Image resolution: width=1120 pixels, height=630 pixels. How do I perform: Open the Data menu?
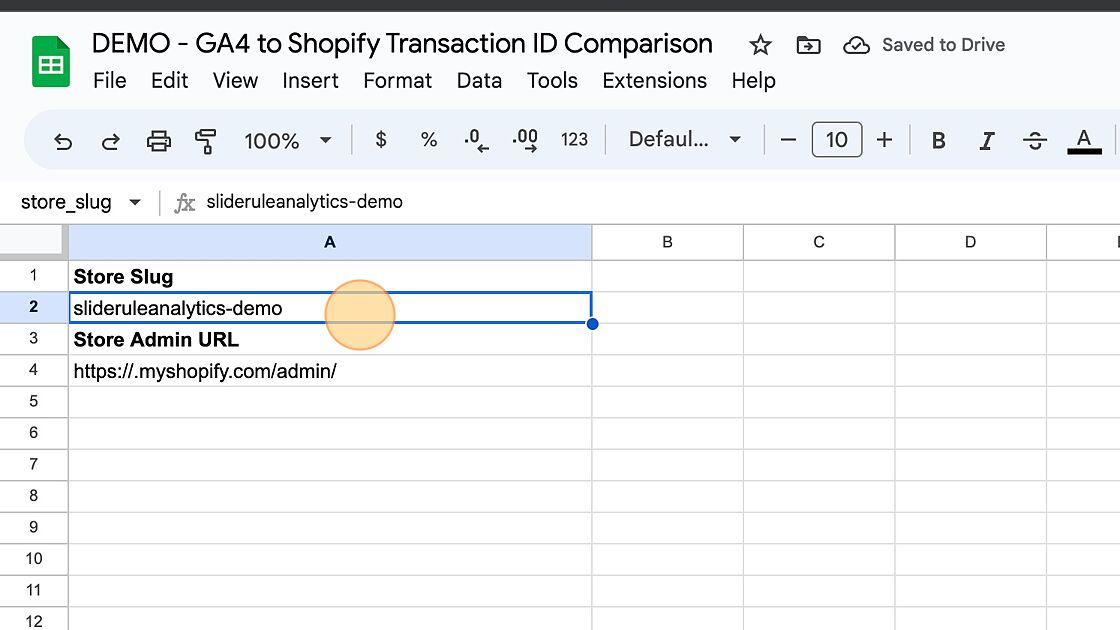click(479, 81)
